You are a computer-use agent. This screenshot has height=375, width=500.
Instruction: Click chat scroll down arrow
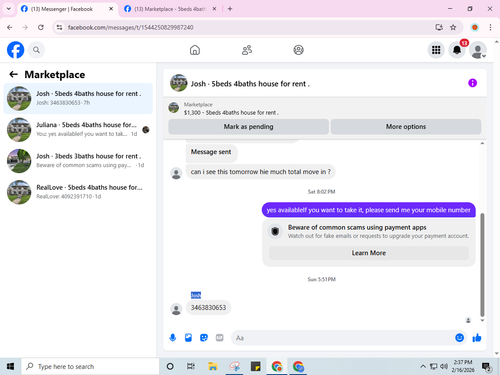pyautogui.click(x=482, y=320)
